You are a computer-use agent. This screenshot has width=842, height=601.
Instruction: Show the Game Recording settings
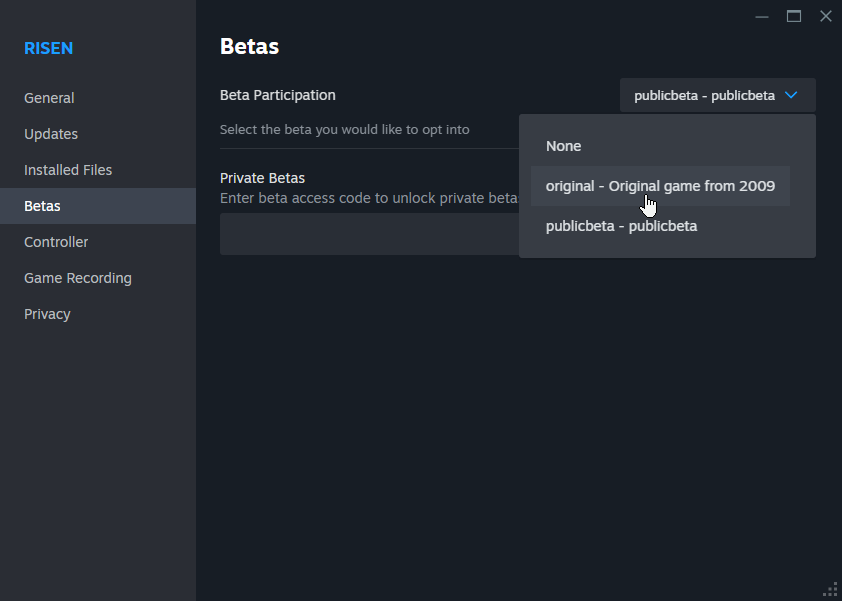[78, 278]
